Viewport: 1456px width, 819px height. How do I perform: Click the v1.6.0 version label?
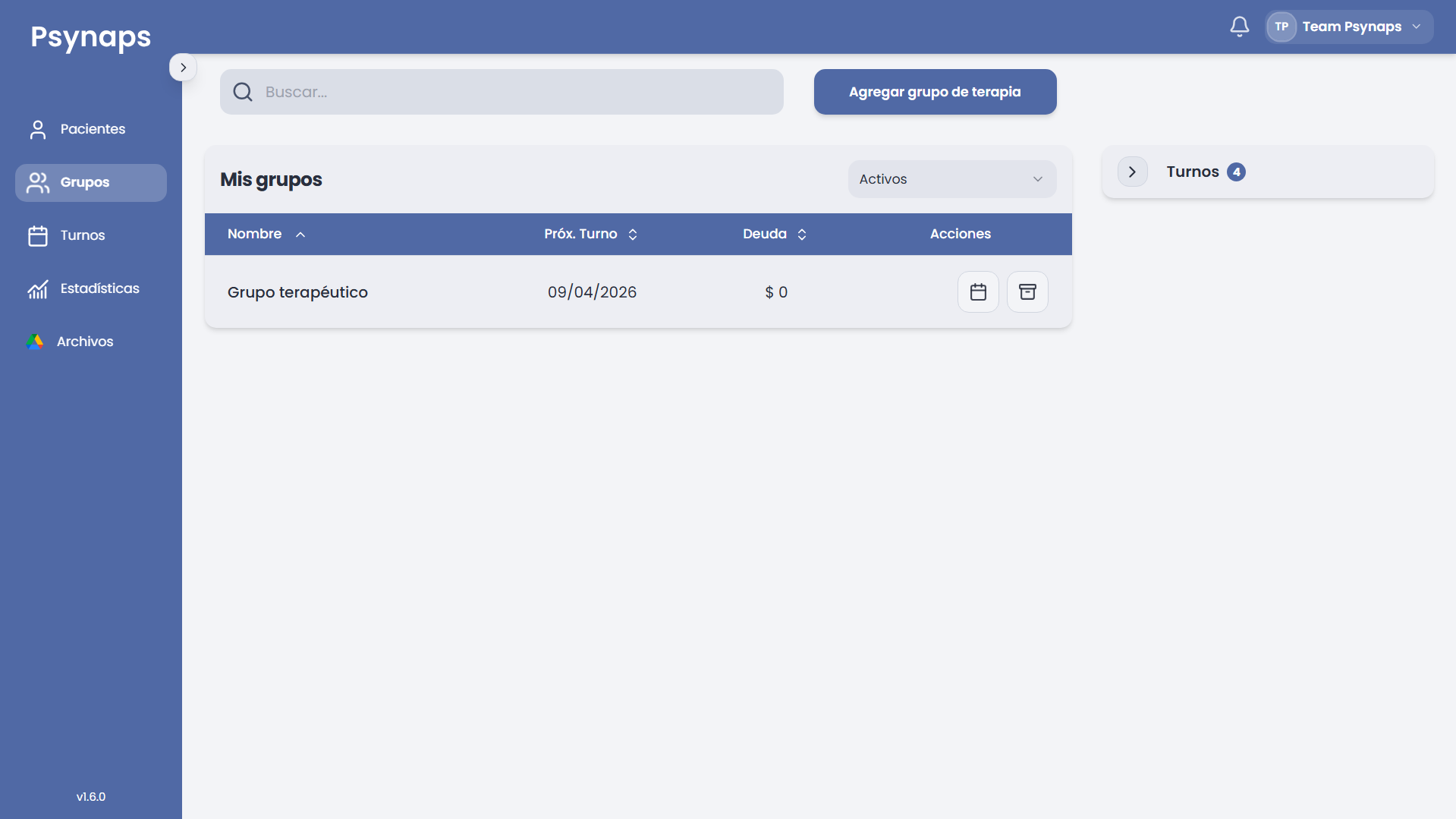point(91,797)
